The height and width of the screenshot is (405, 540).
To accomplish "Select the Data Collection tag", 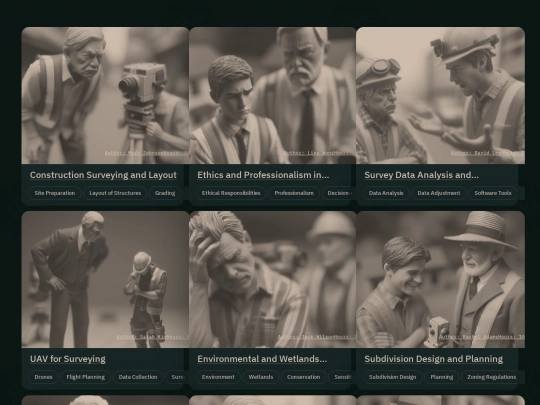I will 138,377.
